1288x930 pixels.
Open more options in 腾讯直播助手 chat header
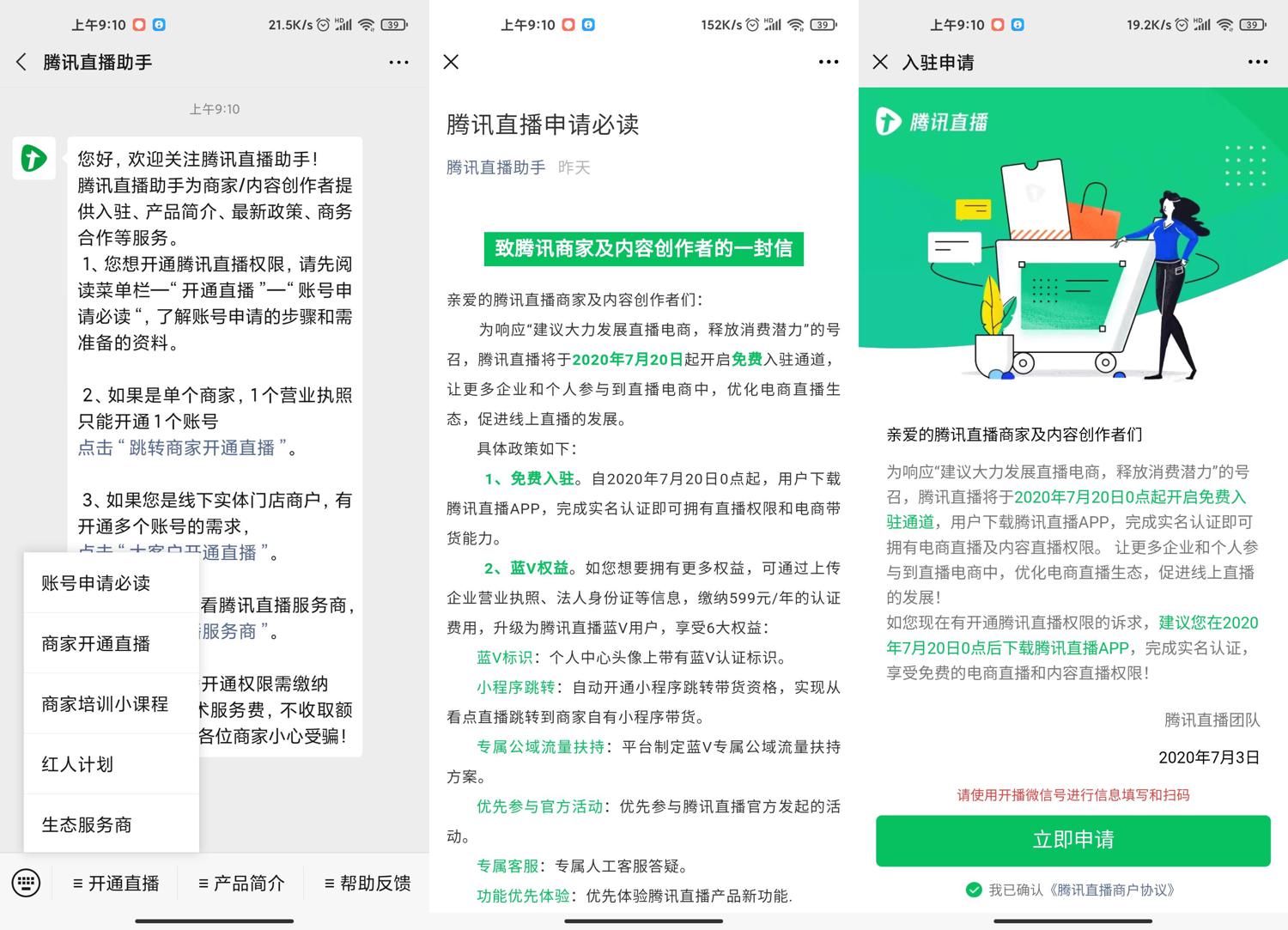point(398,62)
